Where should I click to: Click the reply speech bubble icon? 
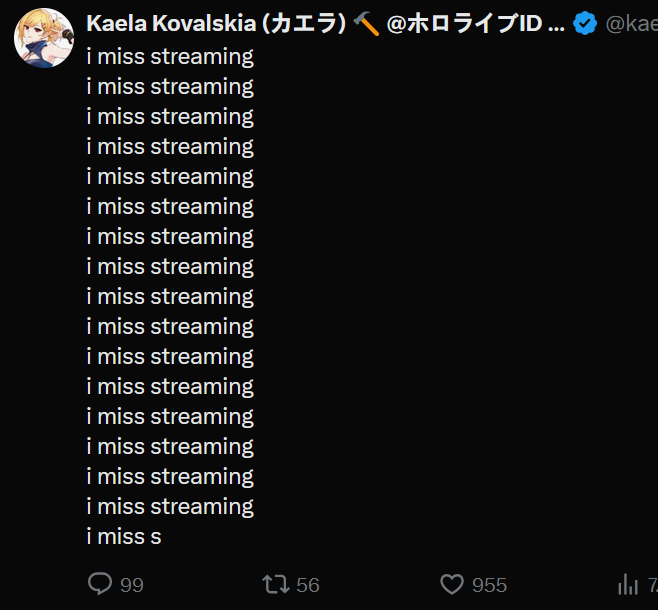click(100, 584)
